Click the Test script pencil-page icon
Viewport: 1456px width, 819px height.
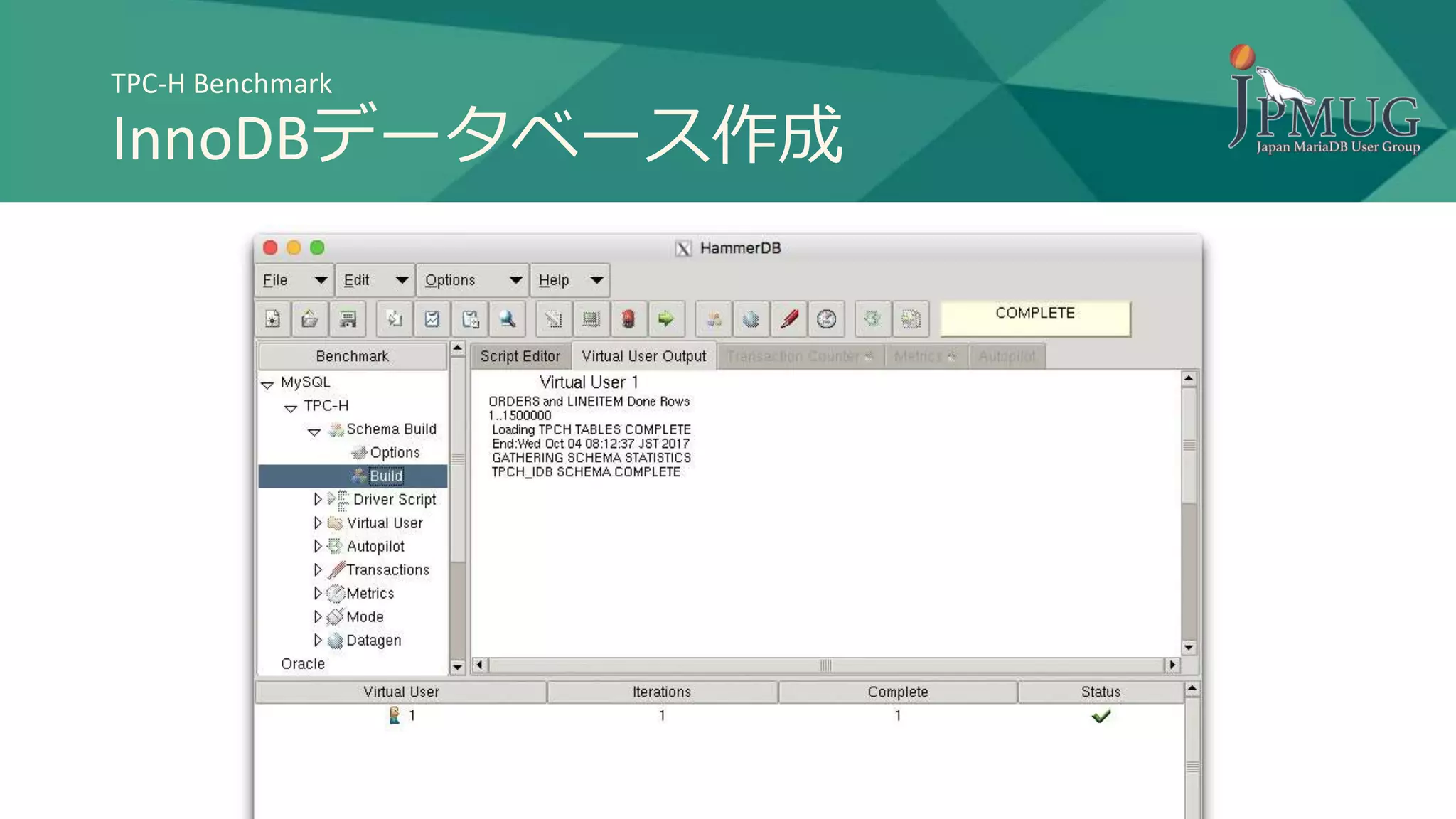point(553,319)
